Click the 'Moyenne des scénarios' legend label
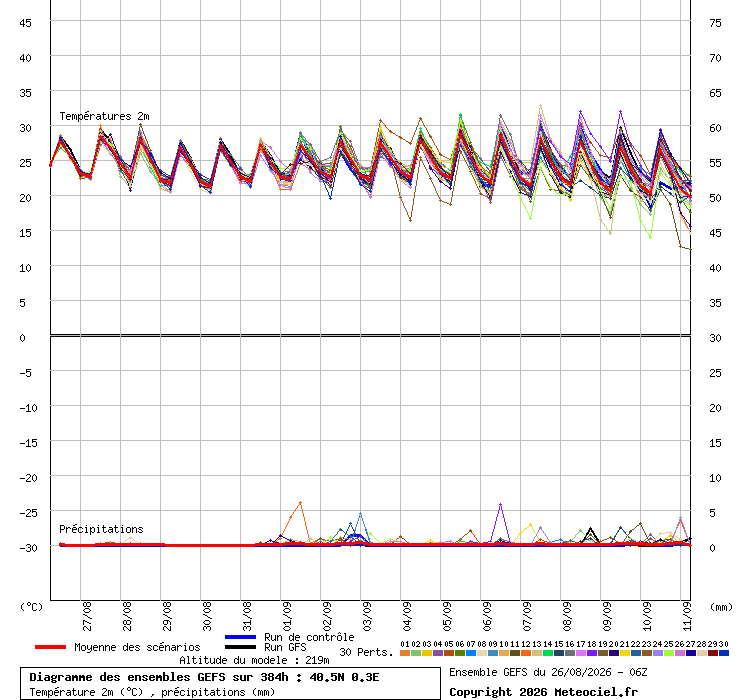Screen dimensions: 740x700 (x=137, y=647)
